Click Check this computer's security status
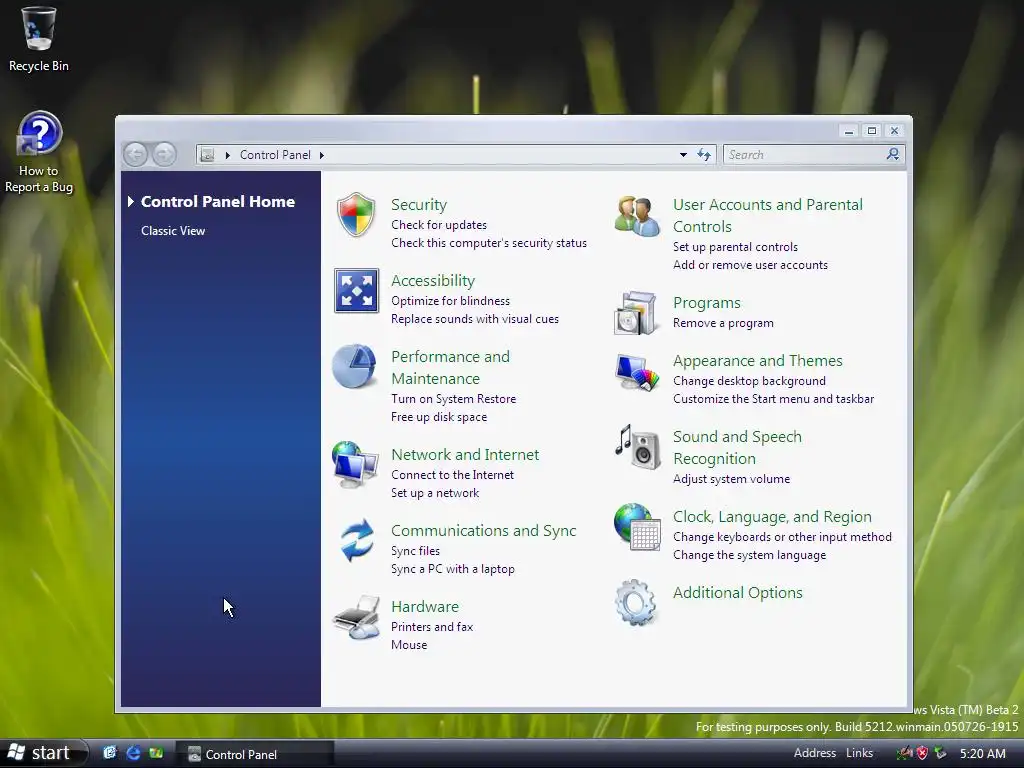Image resolution: width=1024 pixels, height=768 pixels. coord(488,243)
